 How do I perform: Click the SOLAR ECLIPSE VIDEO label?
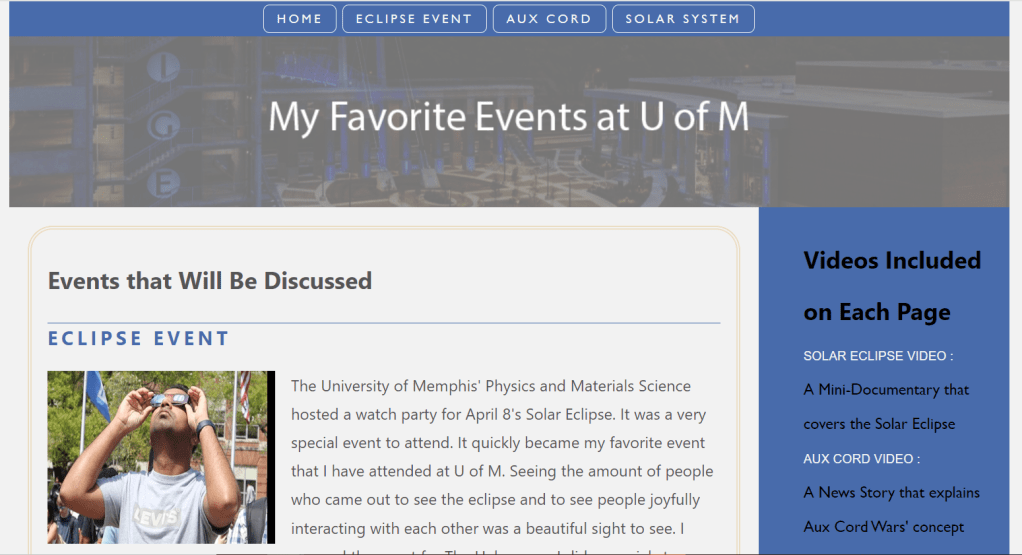tap(878, 356)
